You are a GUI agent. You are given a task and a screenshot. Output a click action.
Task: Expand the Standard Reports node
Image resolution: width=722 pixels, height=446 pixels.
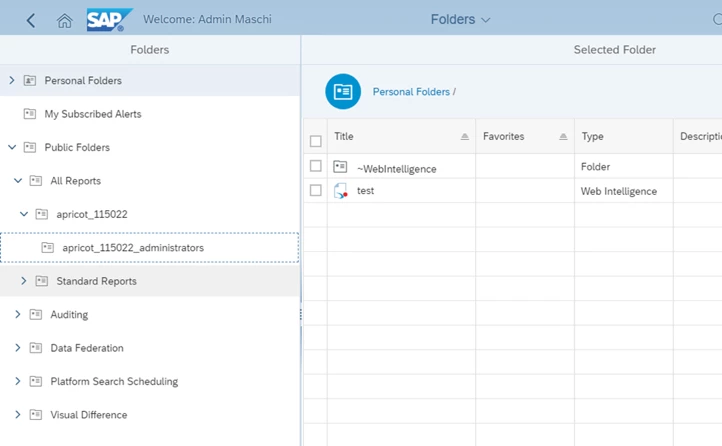pyautogui.click(x=24, y=281)
